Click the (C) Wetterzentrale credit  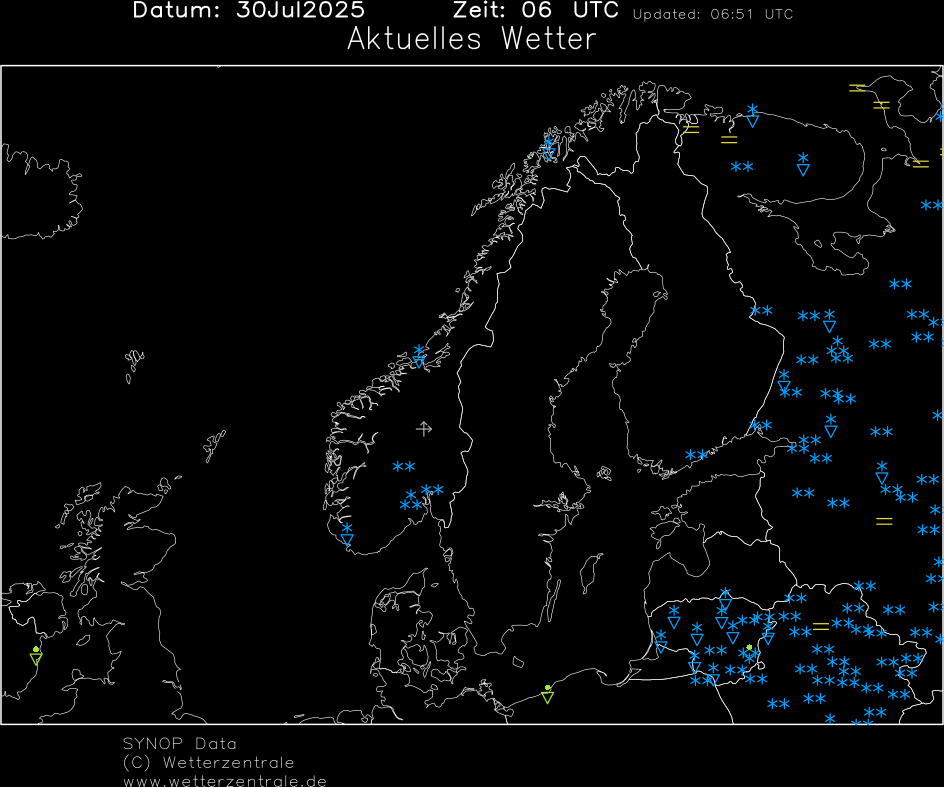pos(209,763)
